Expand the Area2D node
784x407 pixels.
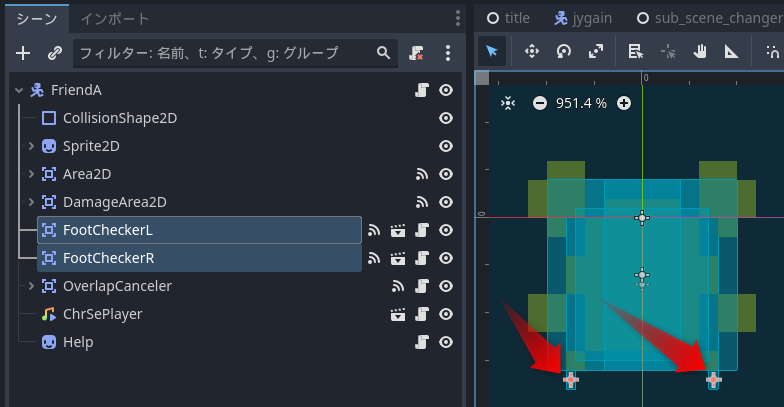coord(31,174)
